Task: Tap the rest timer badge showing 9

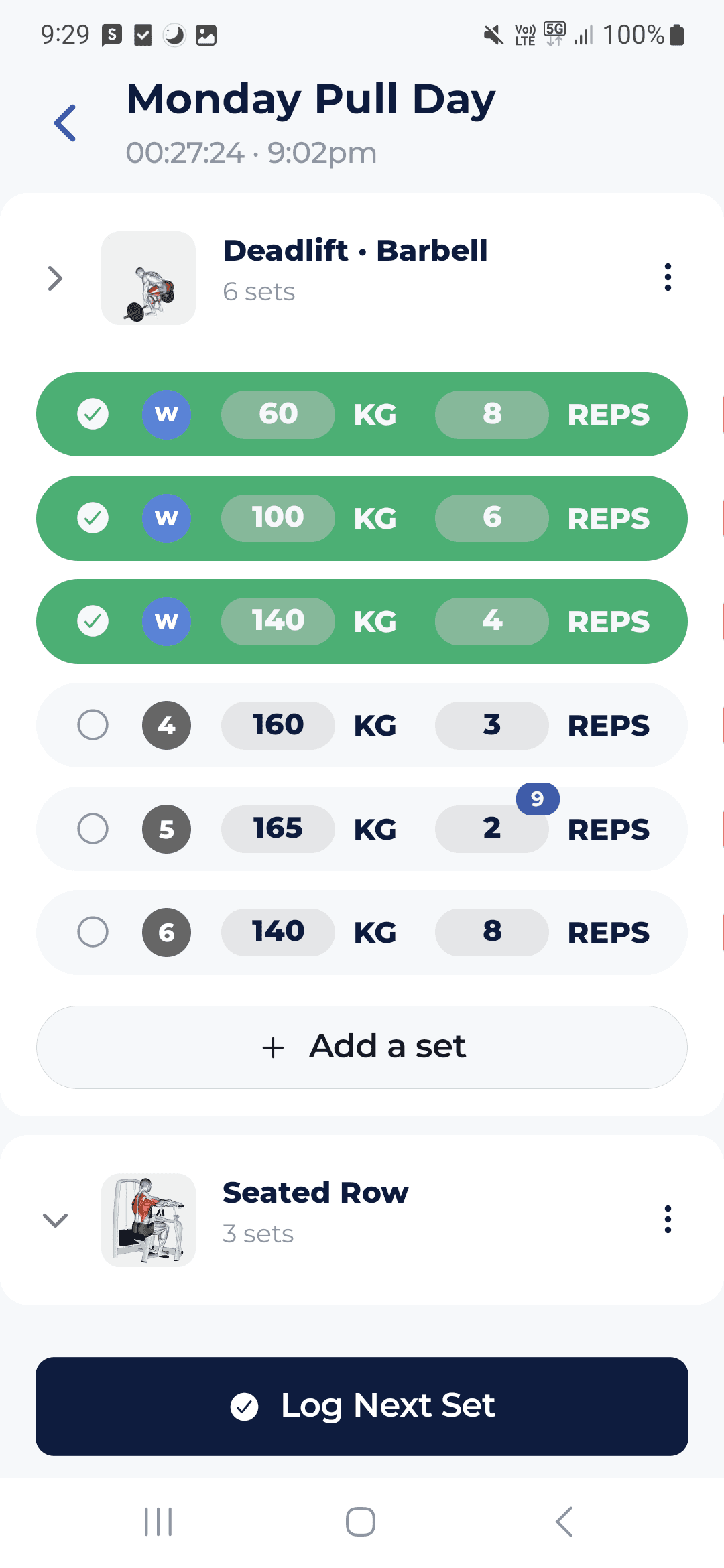Action: (x=536, y=799)
